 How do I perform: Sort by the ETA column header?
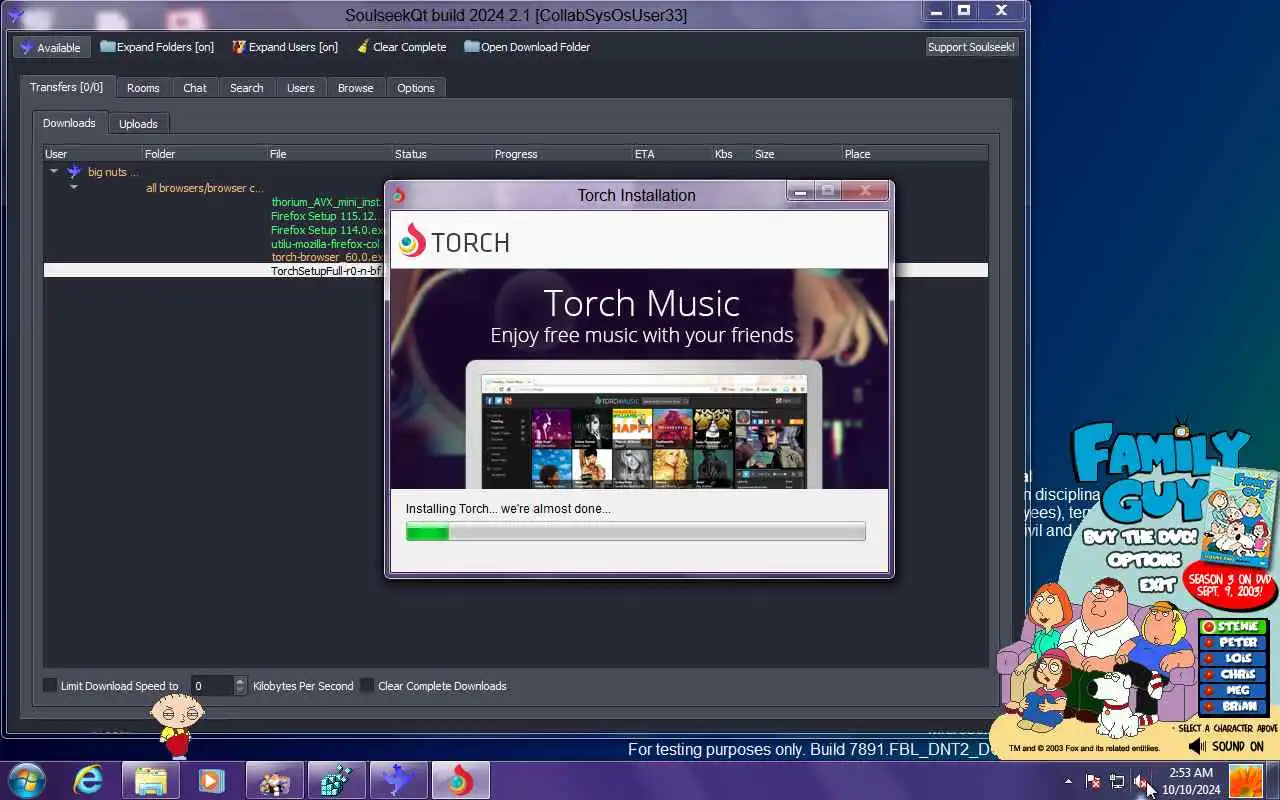point(672,154)
